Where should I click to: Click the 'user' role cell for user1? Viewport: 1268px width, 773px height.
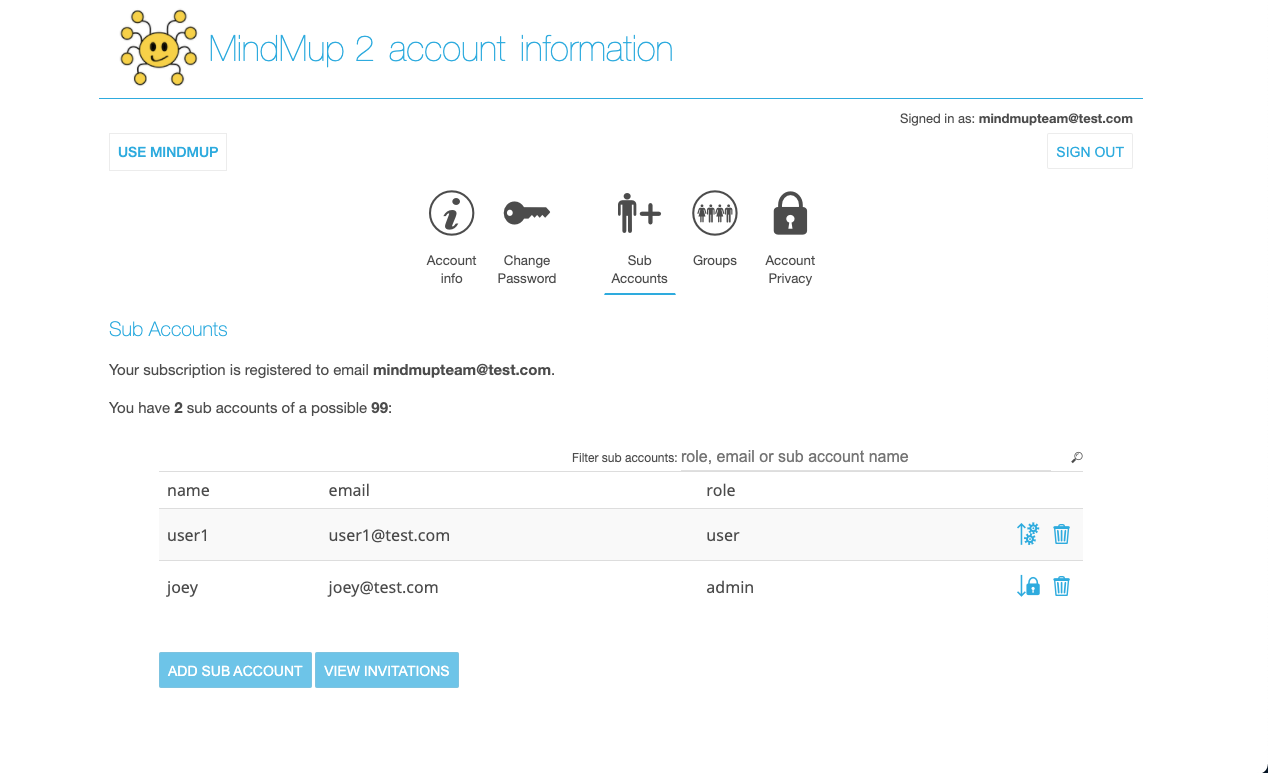(x=723, y=535)
